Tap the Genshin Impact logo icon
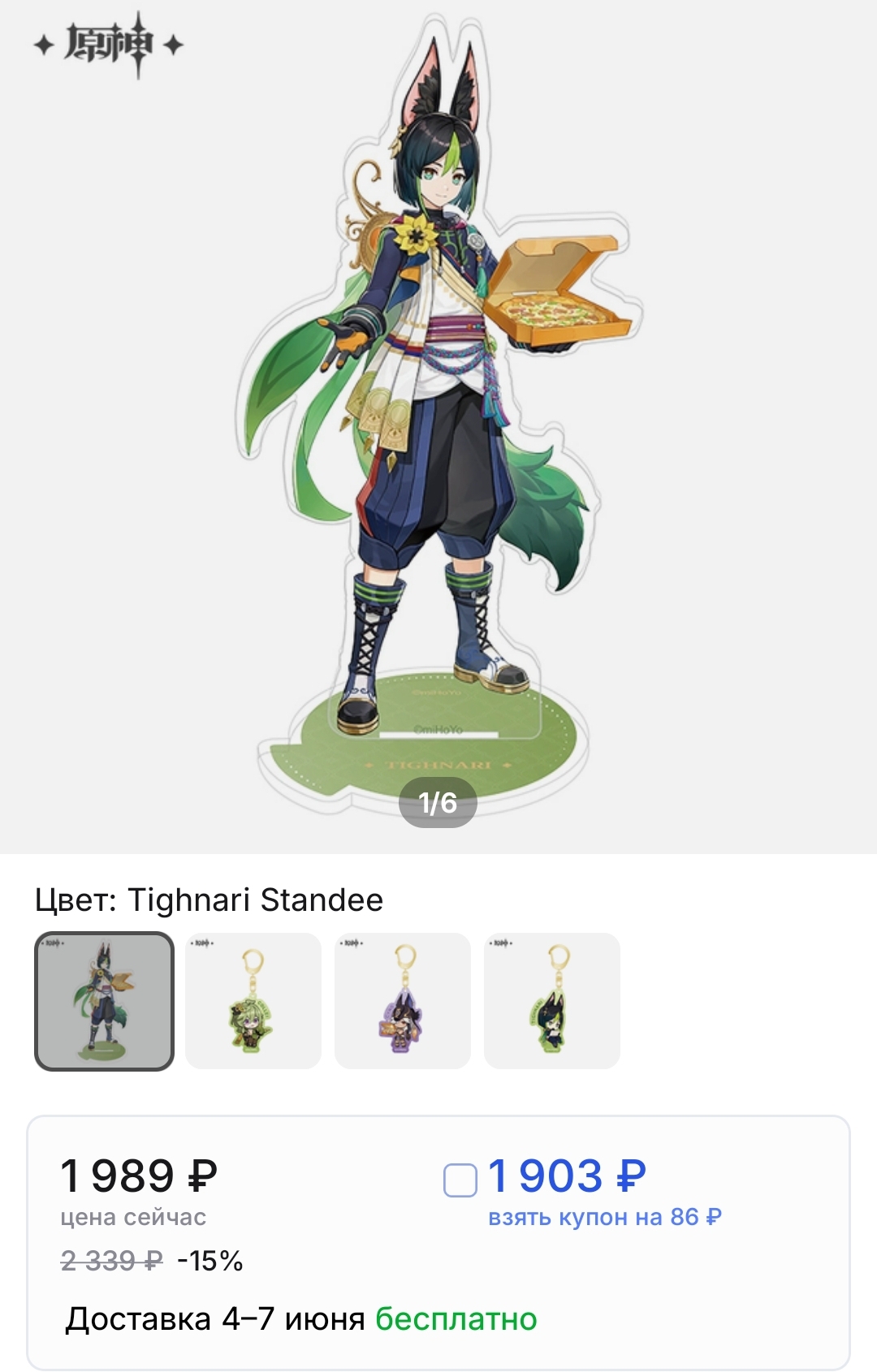 (x=109, y=45)
